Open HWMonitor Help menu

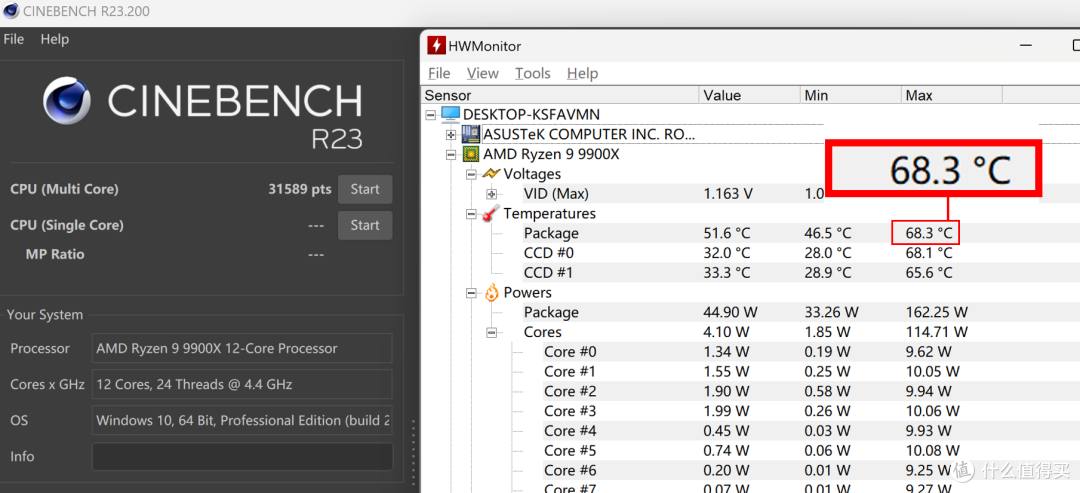582,73
